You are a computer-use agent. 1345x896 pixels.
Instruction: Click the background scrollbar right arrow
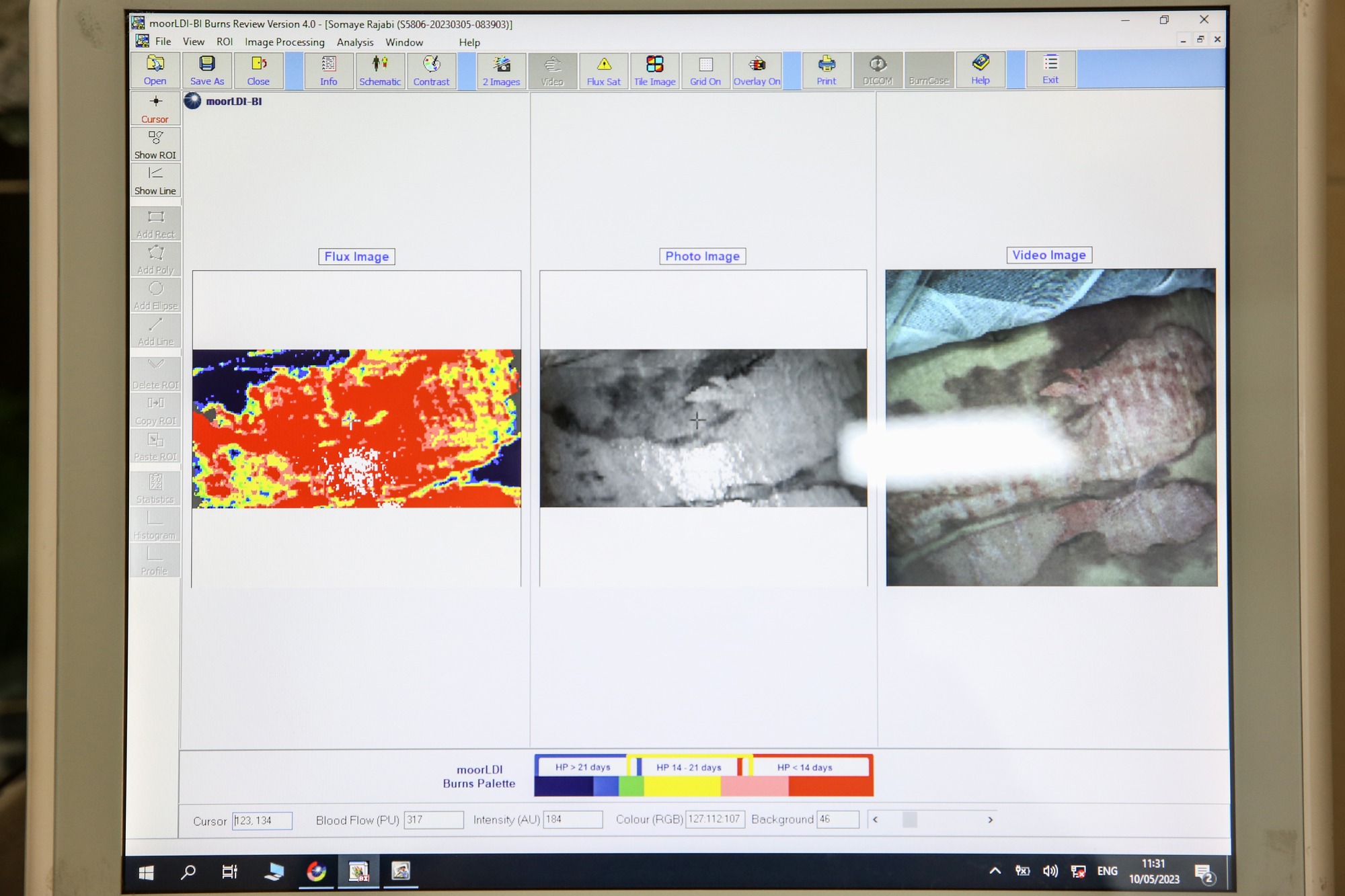[x=990, y=819]
